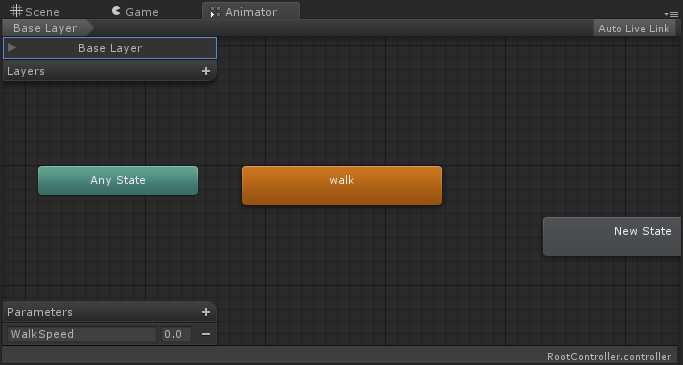Remove the WalkSpeed parameter with the minus icon
The width and height of the screenshot is (683, 365).
(206, 334)
